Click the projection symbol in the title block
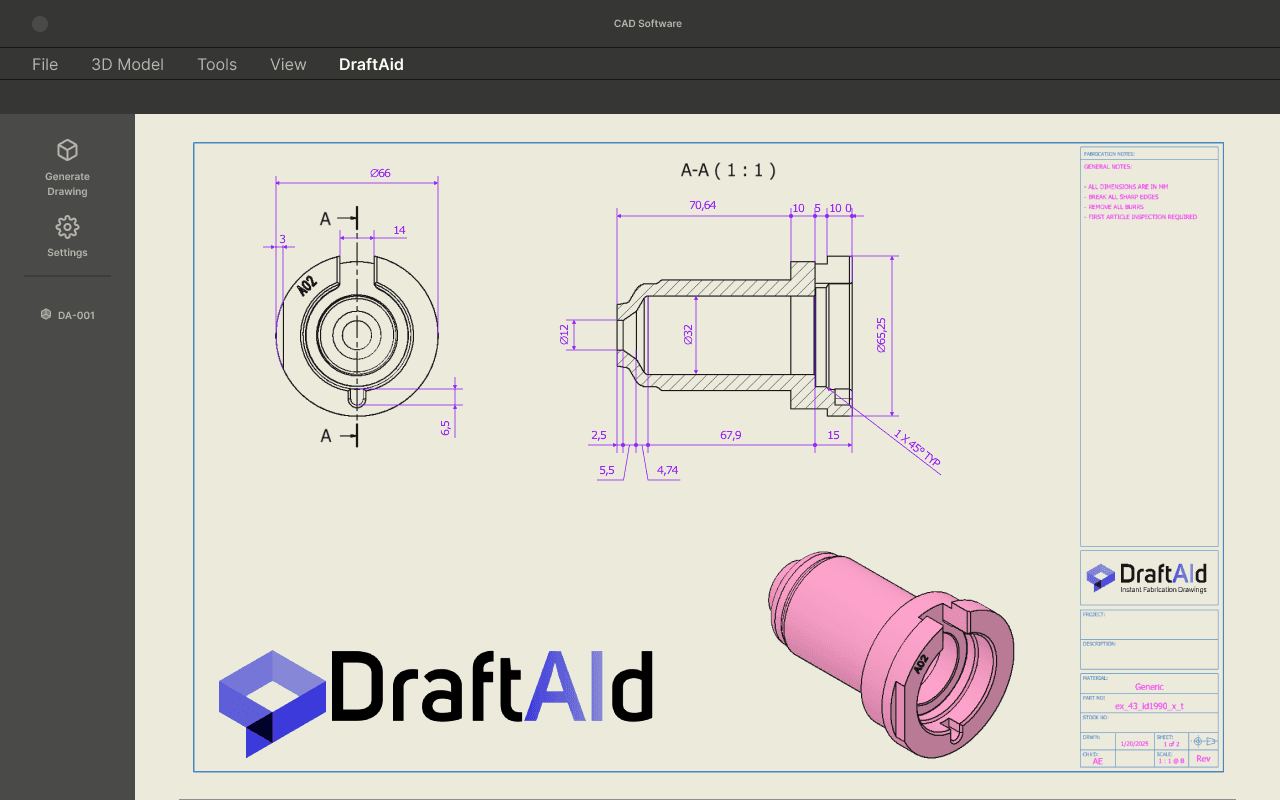Screen dimensions: 1280x800 (x=1204, y=741)
